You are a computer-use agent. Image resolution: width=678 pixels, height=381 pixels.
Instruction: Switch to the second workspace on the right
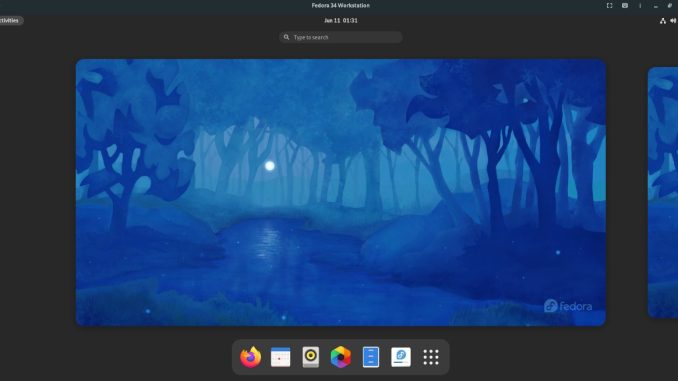point(663,192)
